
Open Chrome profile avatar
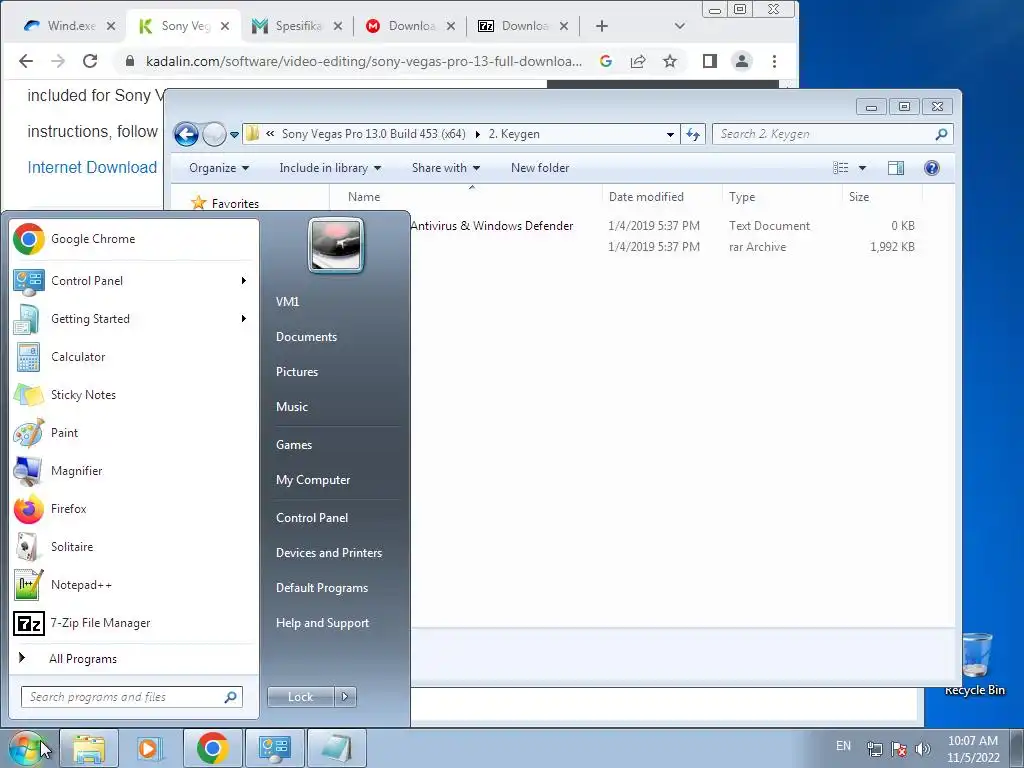[742, 61]
